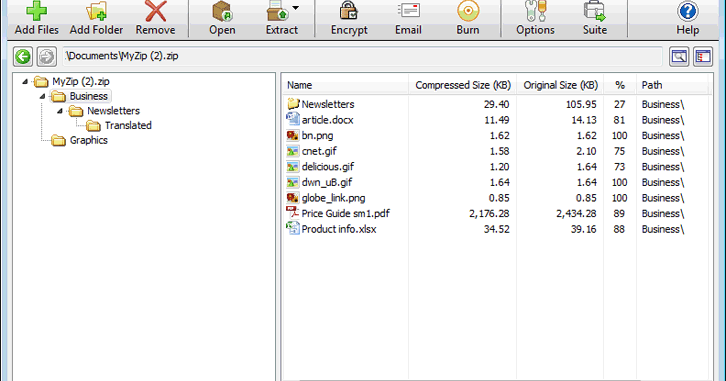Click the Extract toolbar button

pos(281,19)
